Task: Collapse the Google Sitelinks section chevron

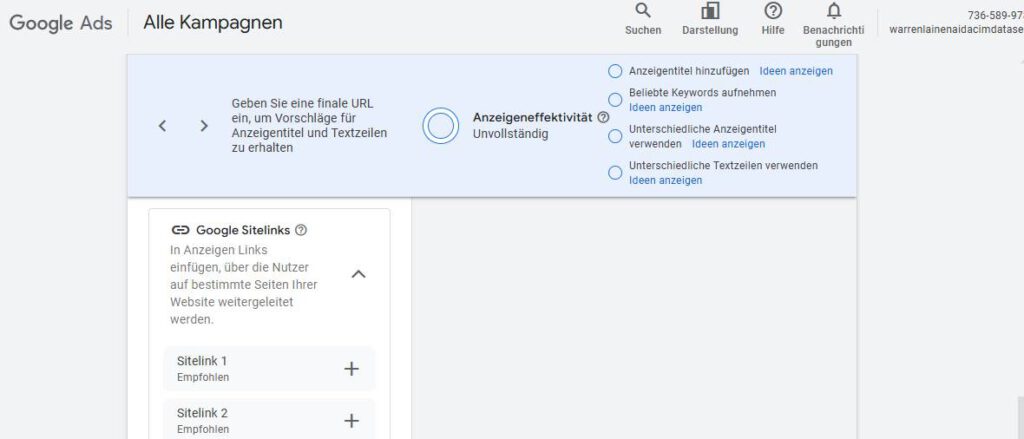Action: coord(359,274)
